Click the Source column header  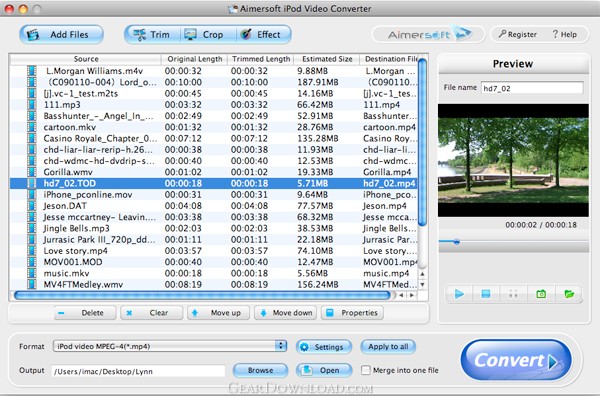pyautogui.click(x=86, y=59)
